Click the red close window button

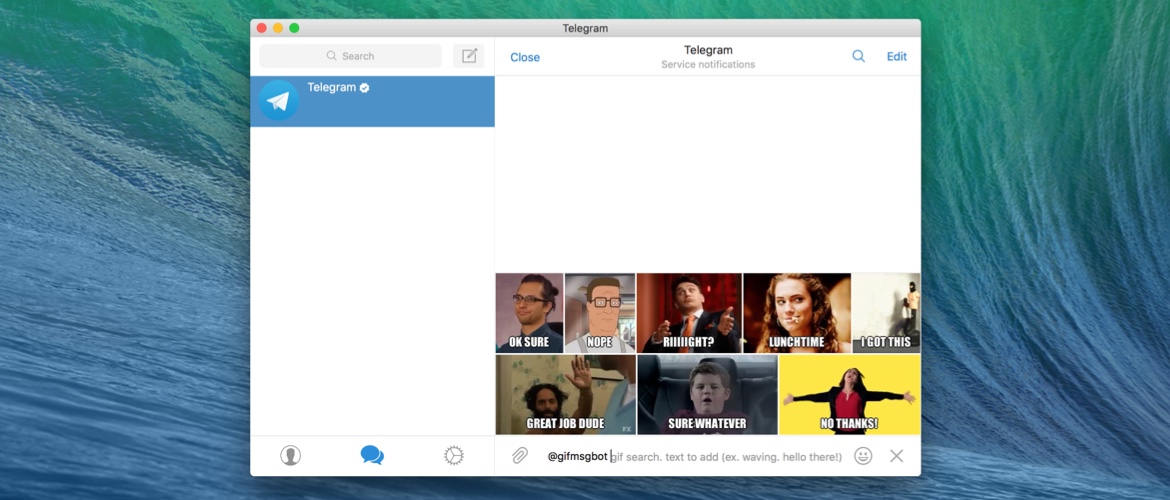pos(261,28)
